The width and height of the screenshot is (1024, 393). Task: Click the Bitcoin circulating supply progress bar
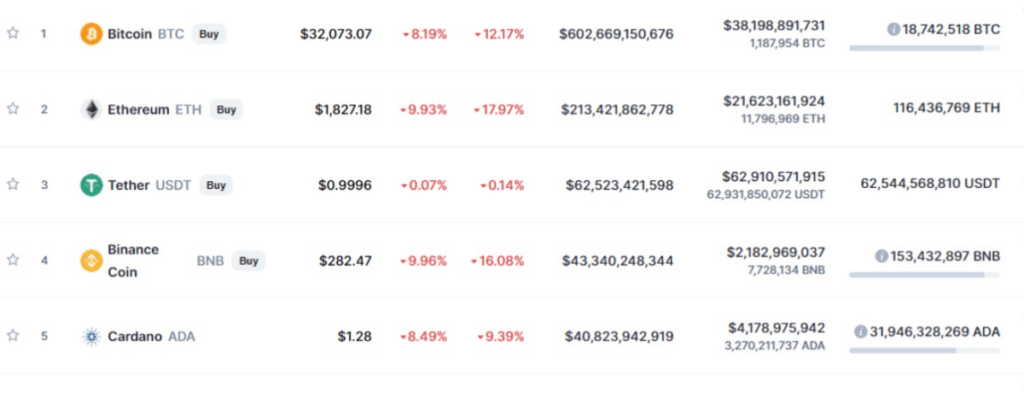(x=924, y=48)
